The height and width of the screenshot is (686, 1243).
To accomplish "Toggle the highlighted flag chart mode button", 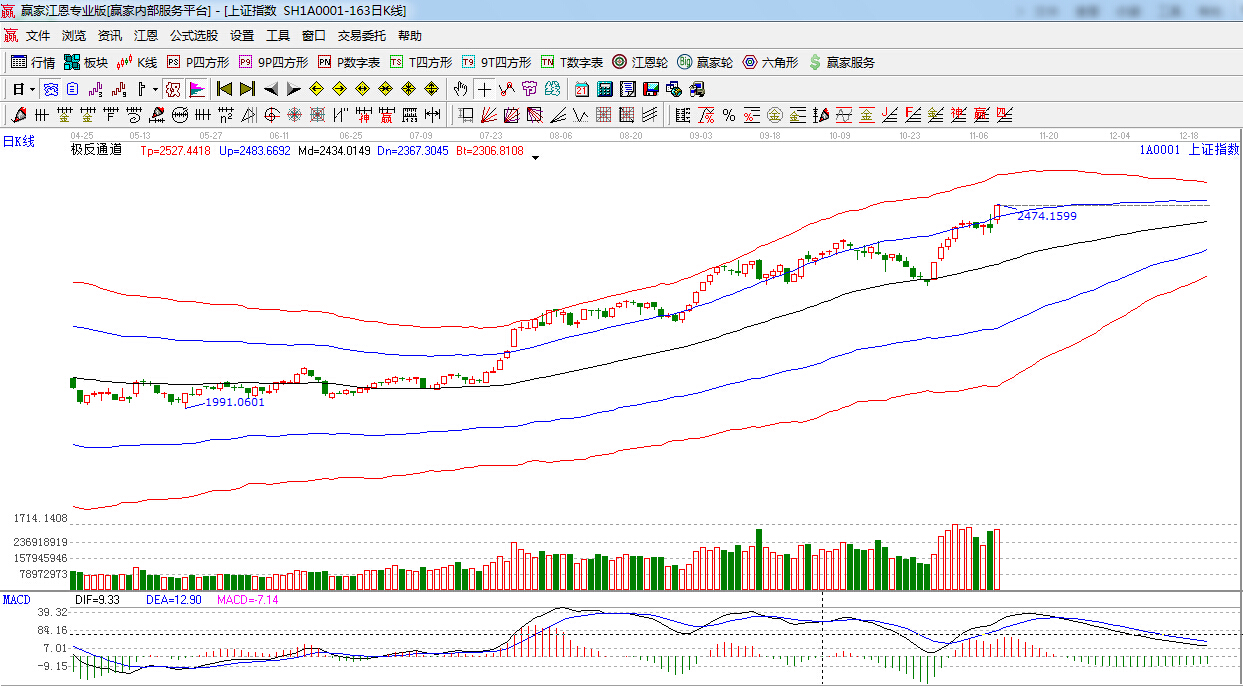I will pyautogui.click(x=197, y=89).
